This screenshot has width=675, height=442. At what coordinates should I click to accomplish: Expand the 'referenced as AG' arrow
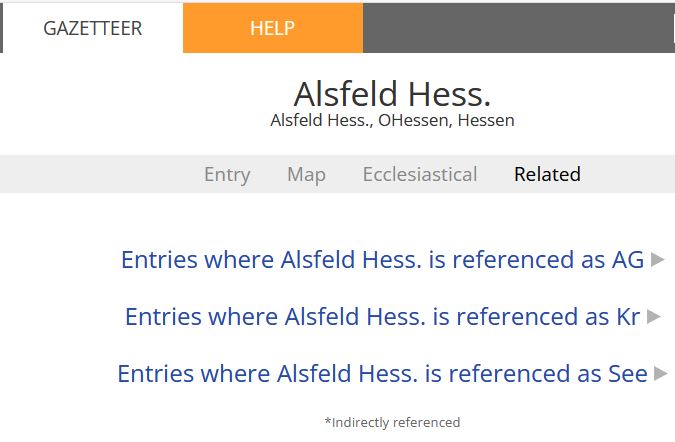657,260
